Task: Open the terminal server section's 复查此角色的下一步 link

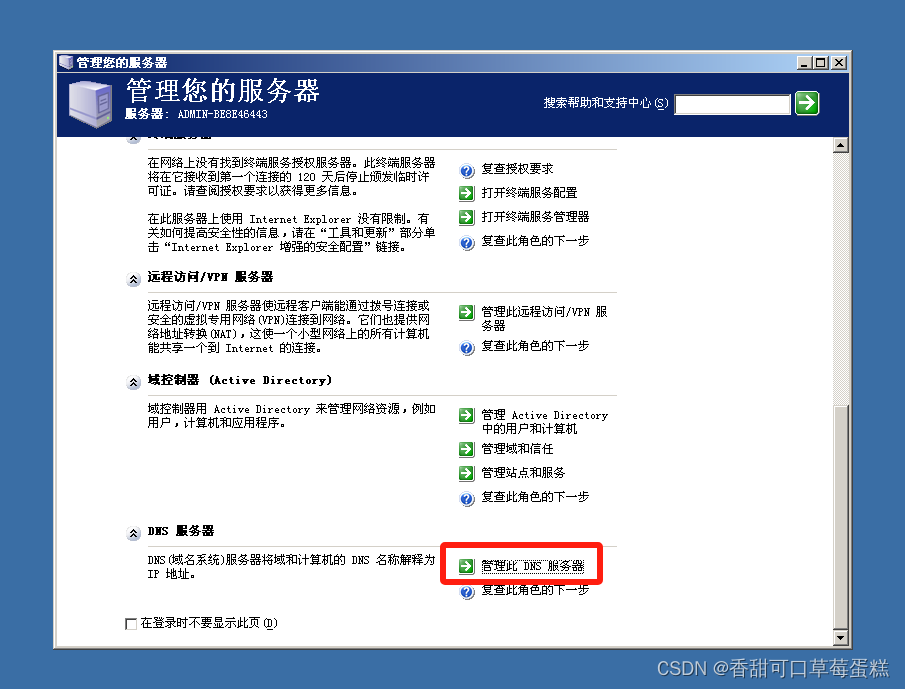Action: coord(535,241)
